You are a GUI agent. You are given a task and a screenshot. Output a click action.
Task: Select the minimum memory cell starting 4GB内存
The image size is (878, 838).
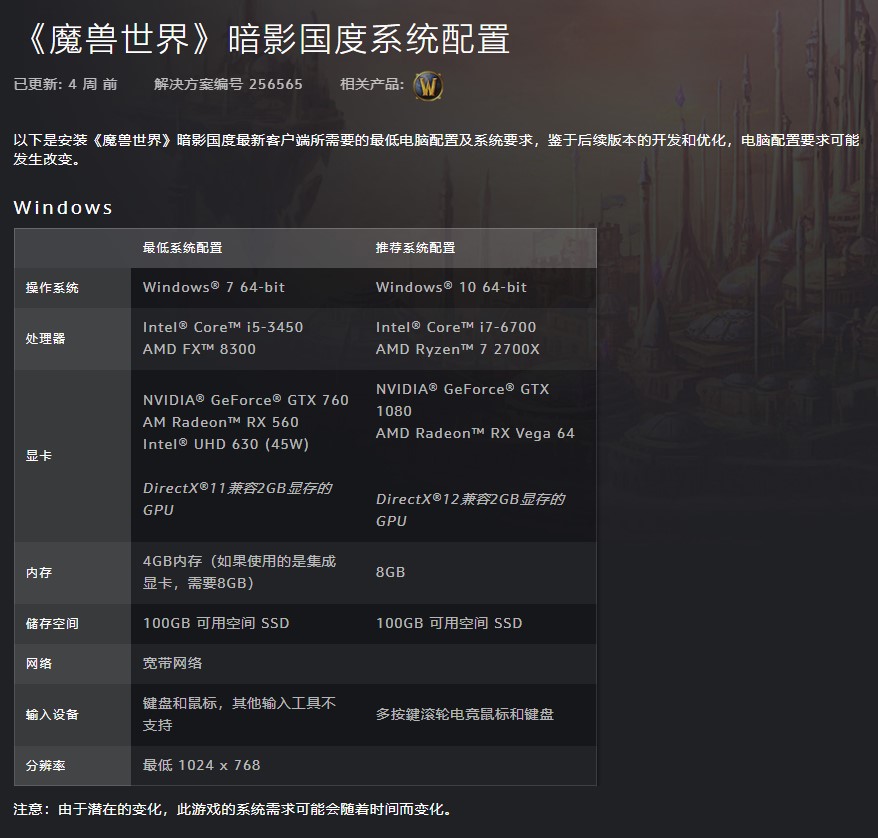239,572
